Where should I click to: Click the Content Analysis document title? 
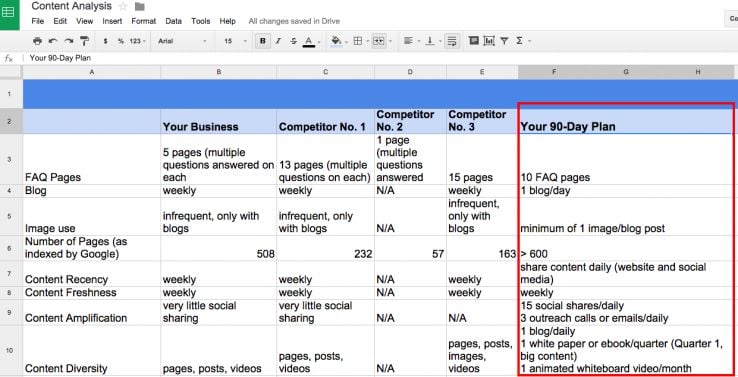(x=72, y=6)
